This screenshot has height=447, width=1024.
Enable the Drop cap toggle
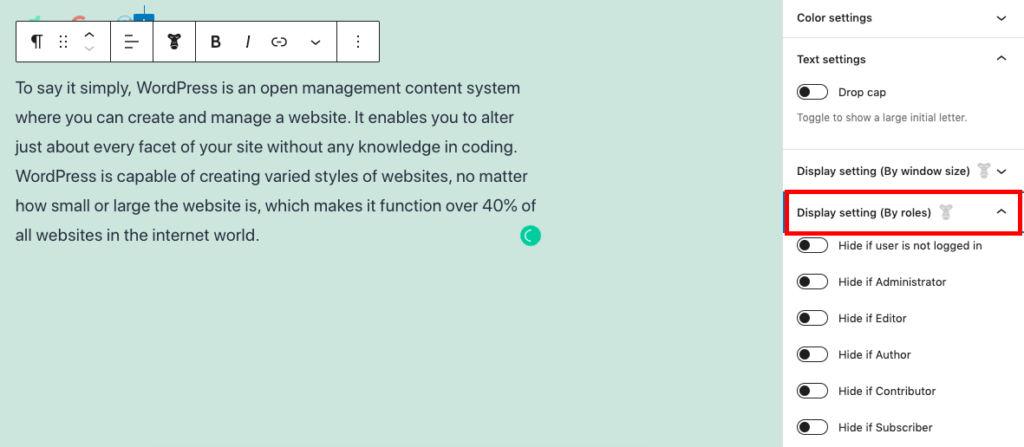[812, 92]
